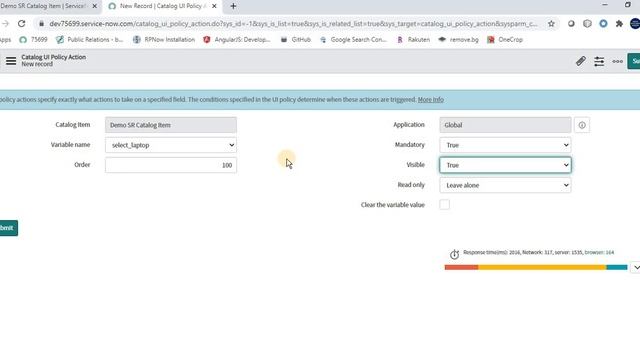Click the browser address bar URL
Viewport: 640px width, 360px height.
tap(293, 24)
